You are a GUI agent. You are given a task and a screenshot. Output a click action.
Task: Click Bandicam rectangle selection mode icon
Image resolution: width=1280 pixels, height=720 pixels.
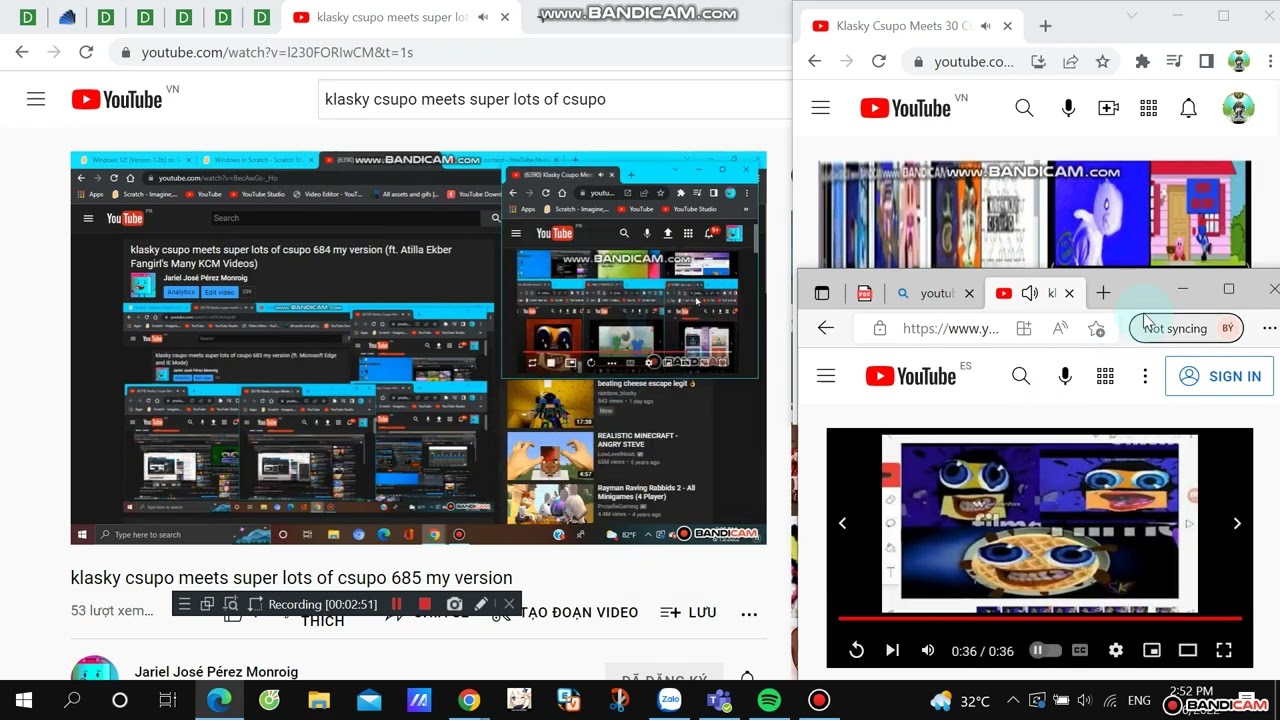207,604
